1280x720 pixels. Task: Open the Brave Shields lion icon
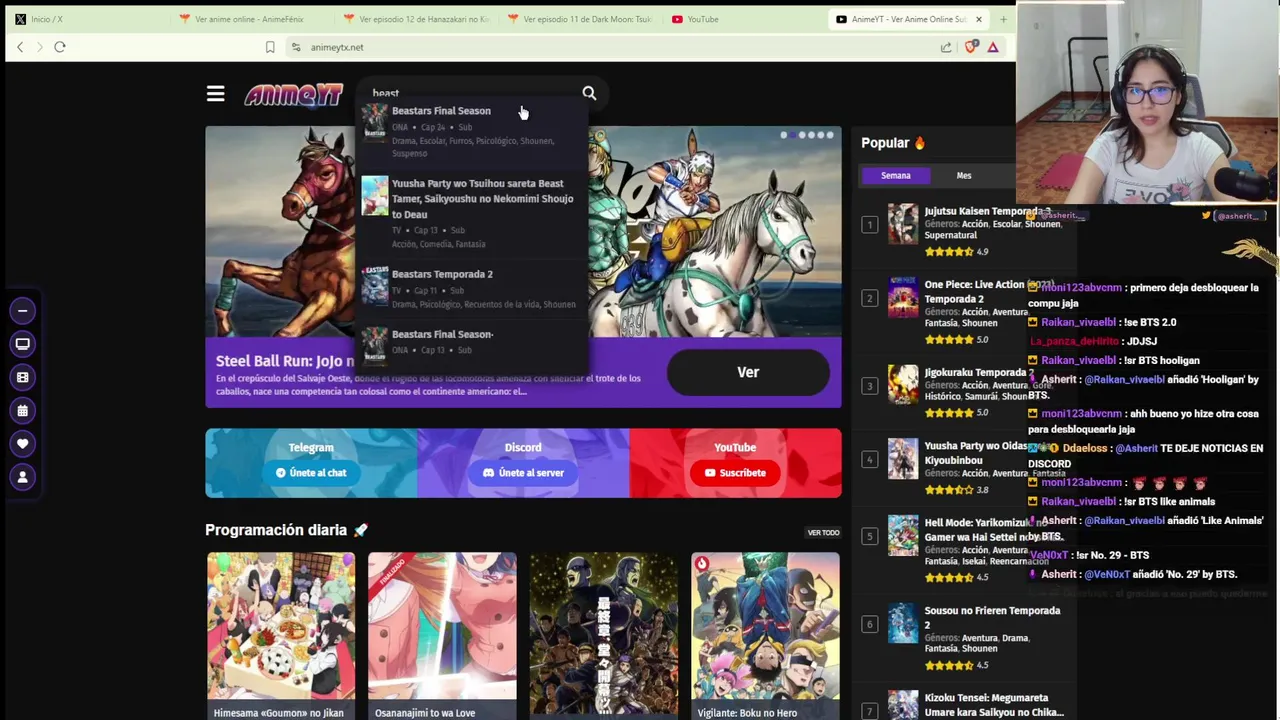[x=970, y=47]
